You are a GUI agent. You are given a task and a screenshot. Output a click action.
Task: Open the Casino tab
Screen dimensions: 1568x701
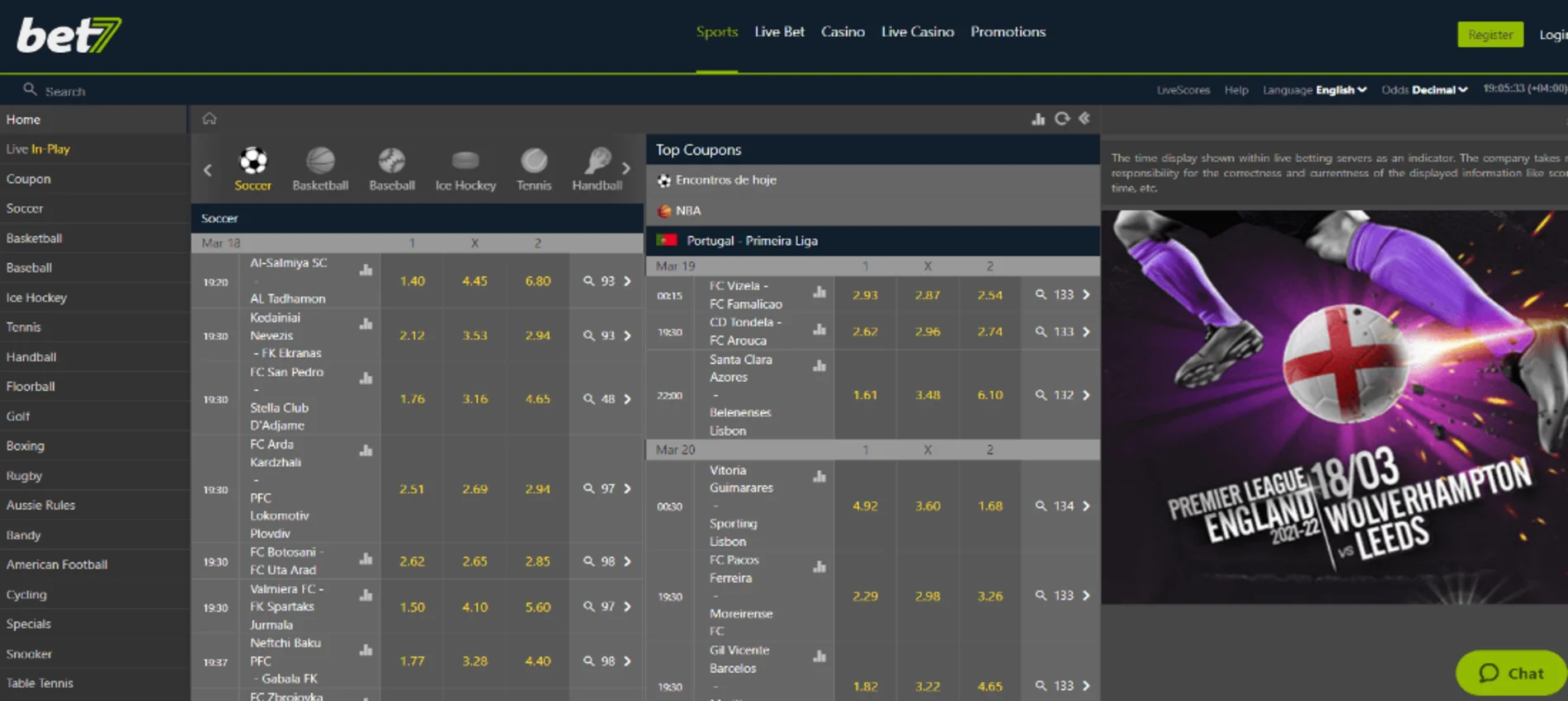pyautogui.click(x=843, y=32)
